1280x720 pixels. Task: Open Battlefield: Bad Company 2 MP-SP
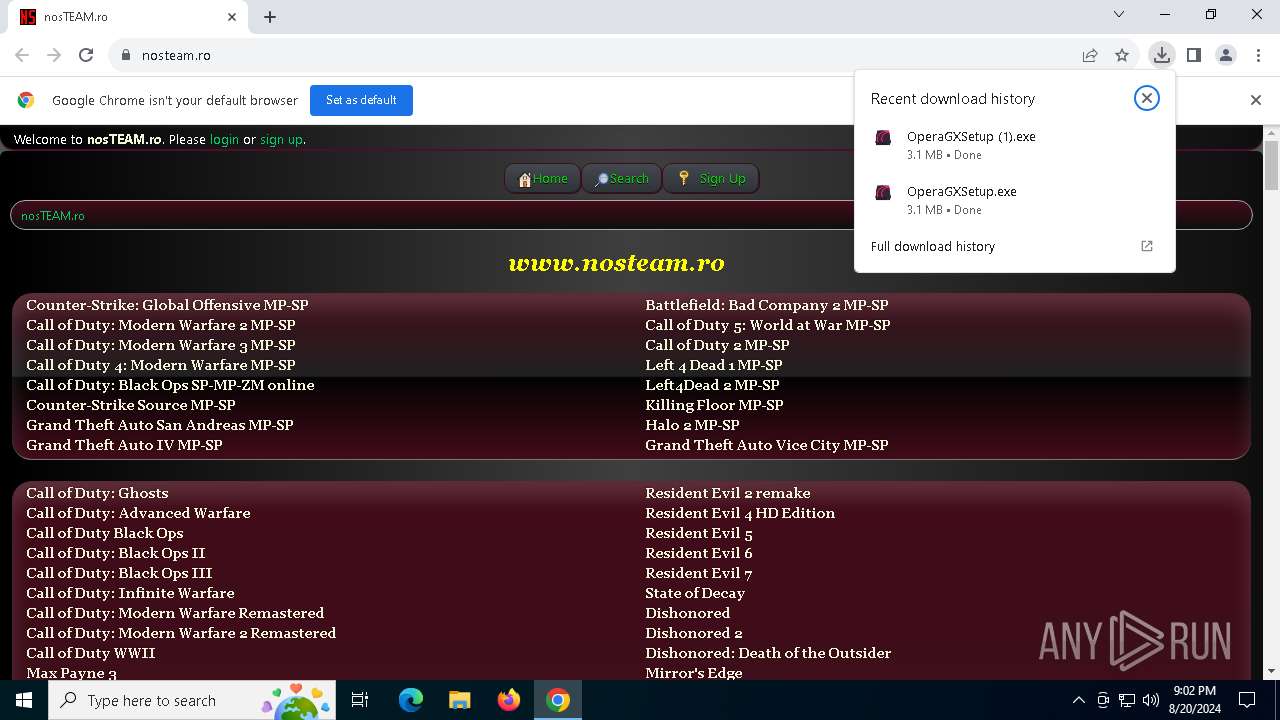click(x=767, y=305)
